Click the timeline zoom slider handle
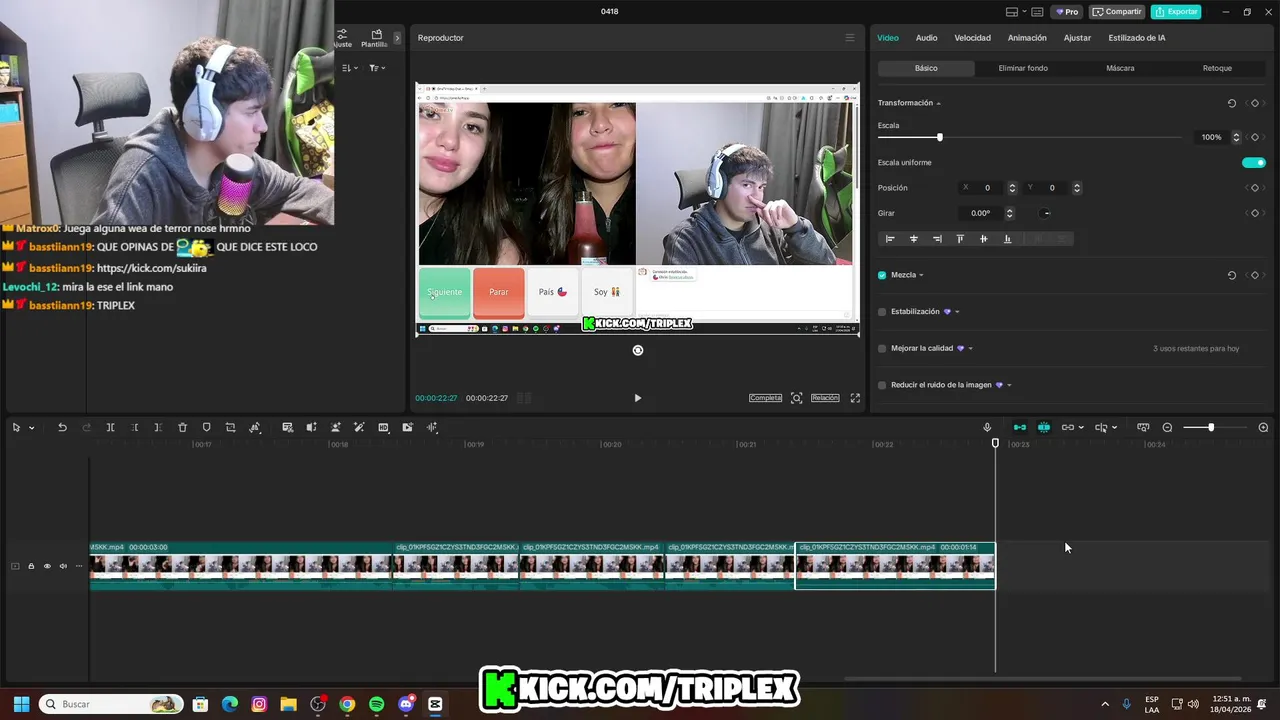 click(1211, 428)
